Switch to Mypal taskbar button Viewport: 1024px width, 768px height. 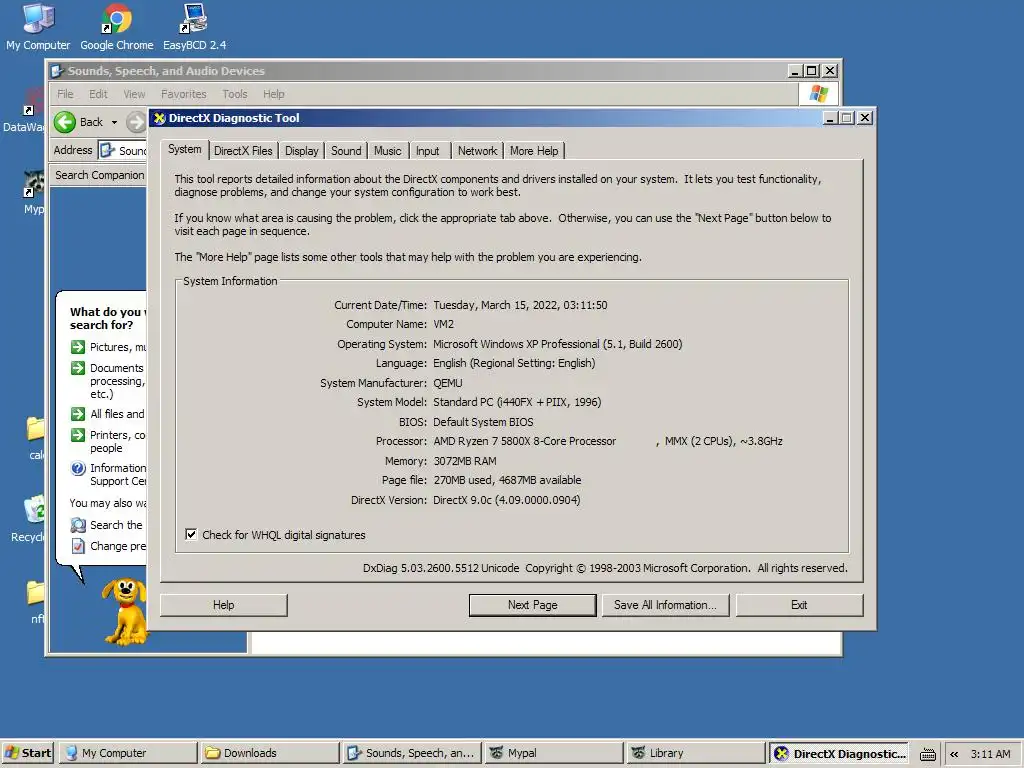[x=554, y=753]
